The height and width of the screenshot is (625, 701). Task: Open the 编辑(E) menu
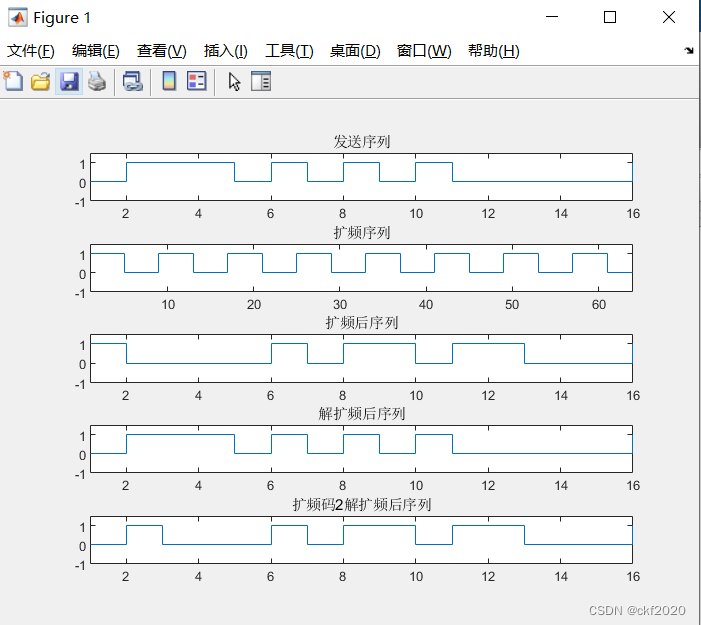tap(96, 51)
